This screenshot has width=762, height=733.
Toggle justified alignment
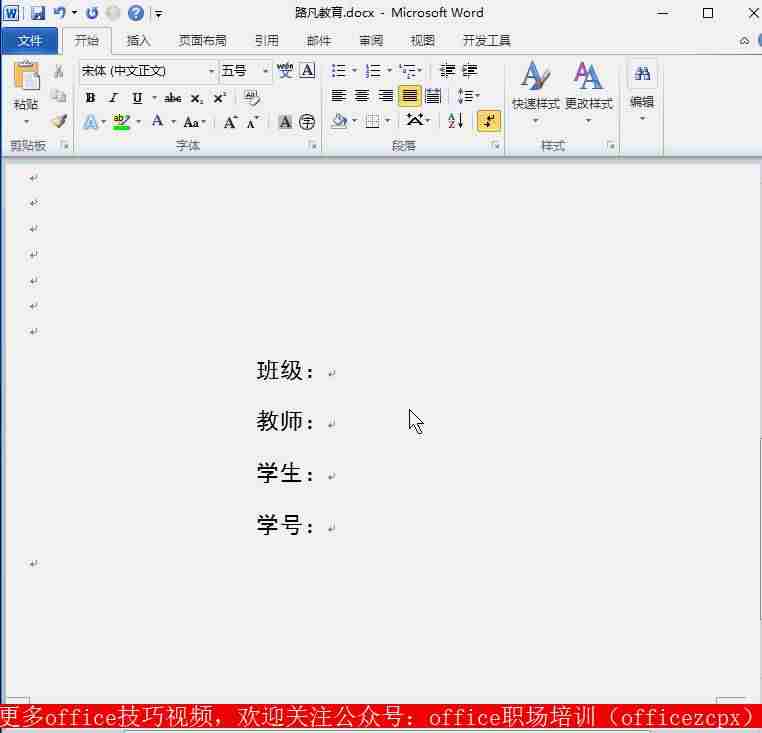click(x=409, y=96)
